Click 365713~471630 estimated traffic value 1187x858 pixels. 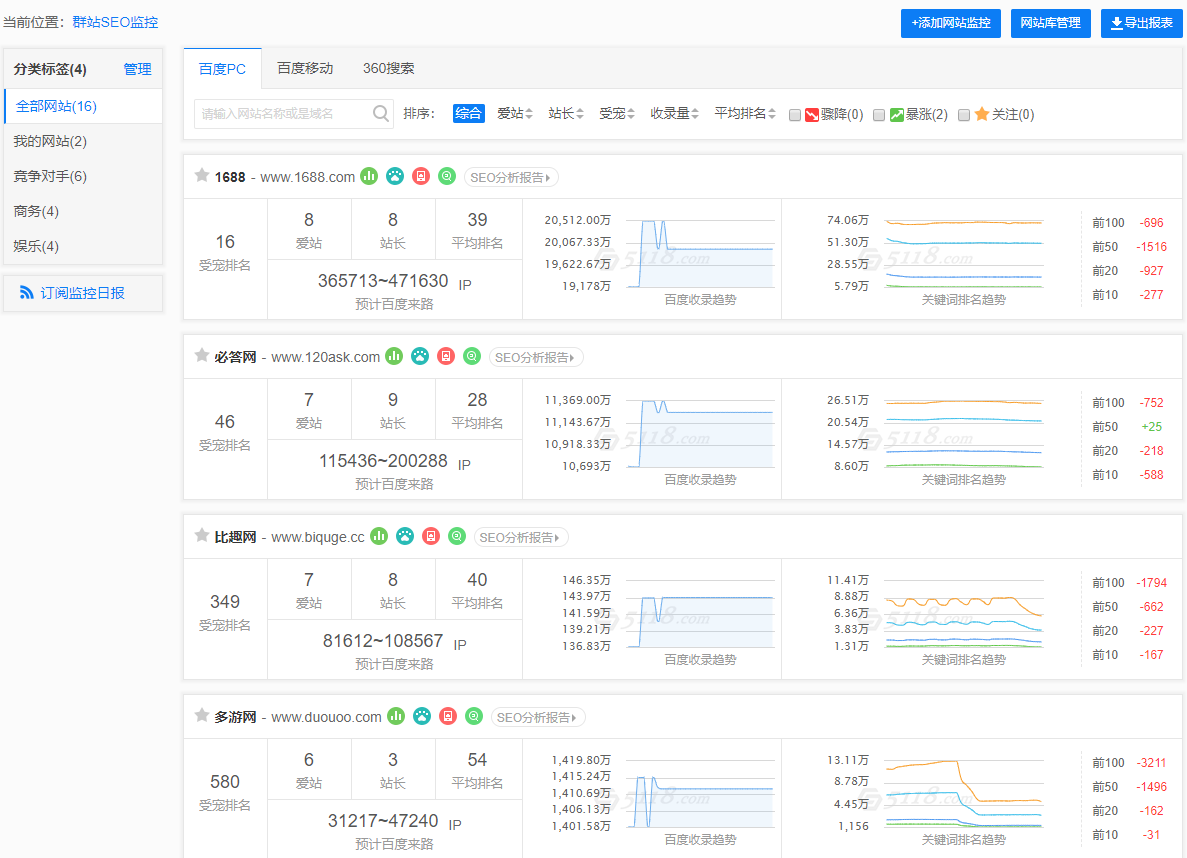(383, 281)
